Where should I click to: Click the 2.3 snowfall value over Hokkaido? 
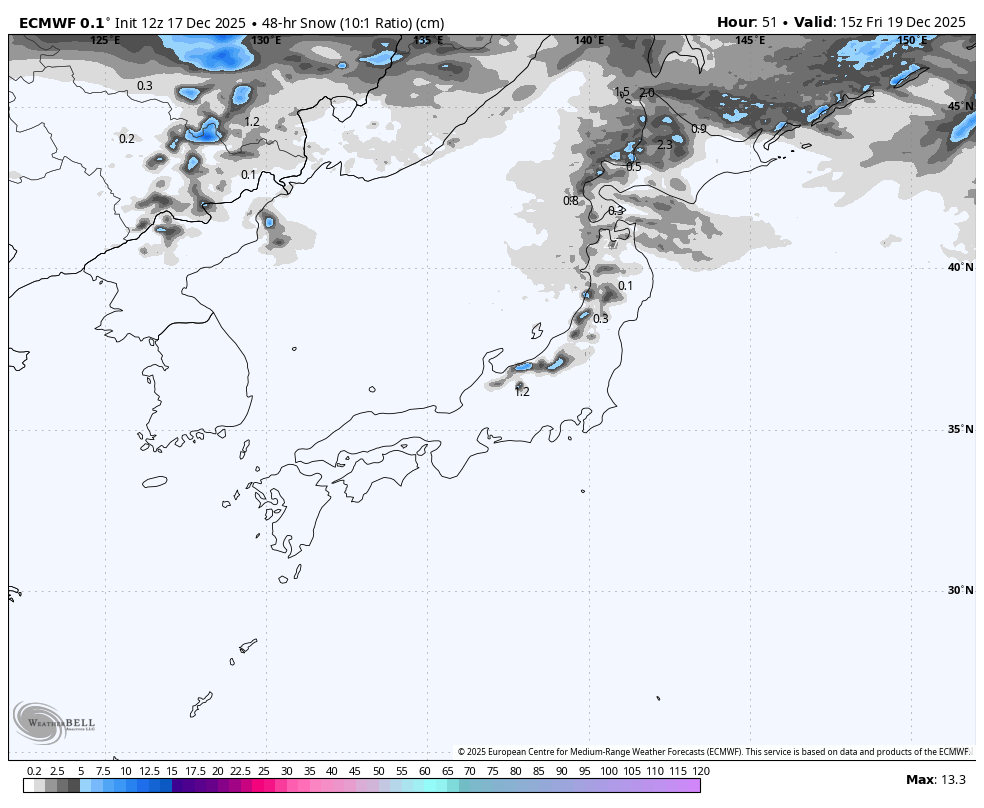tap(665, 145)
